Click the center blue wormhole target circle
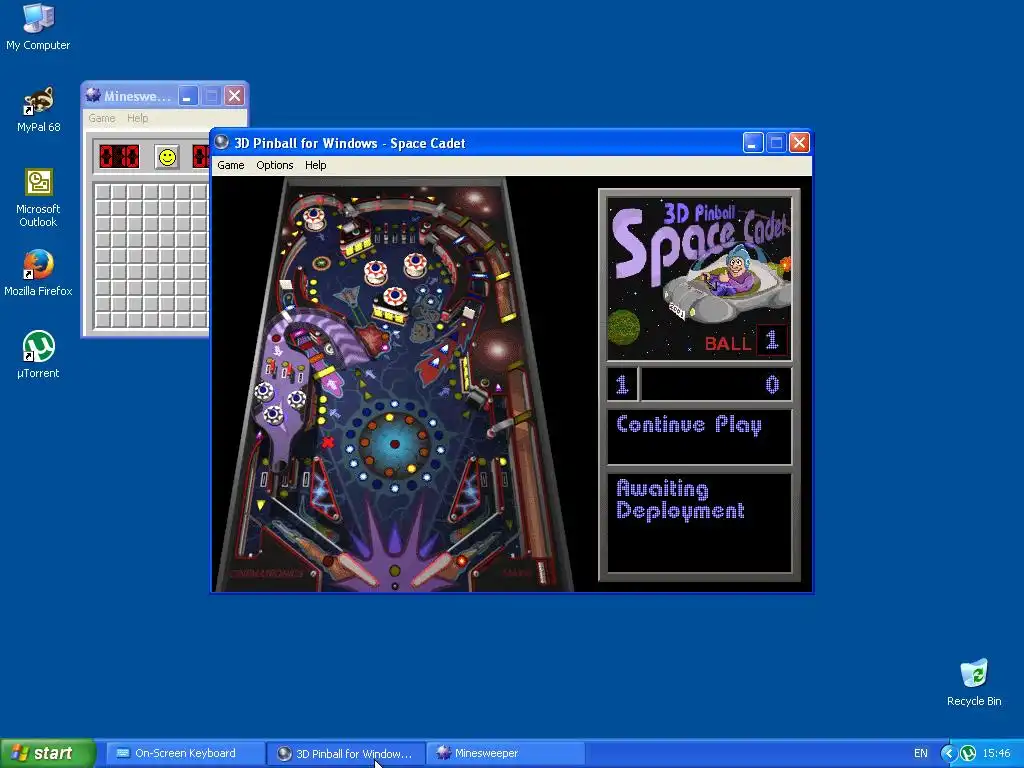1024x768 pixels. pos(394,444)
